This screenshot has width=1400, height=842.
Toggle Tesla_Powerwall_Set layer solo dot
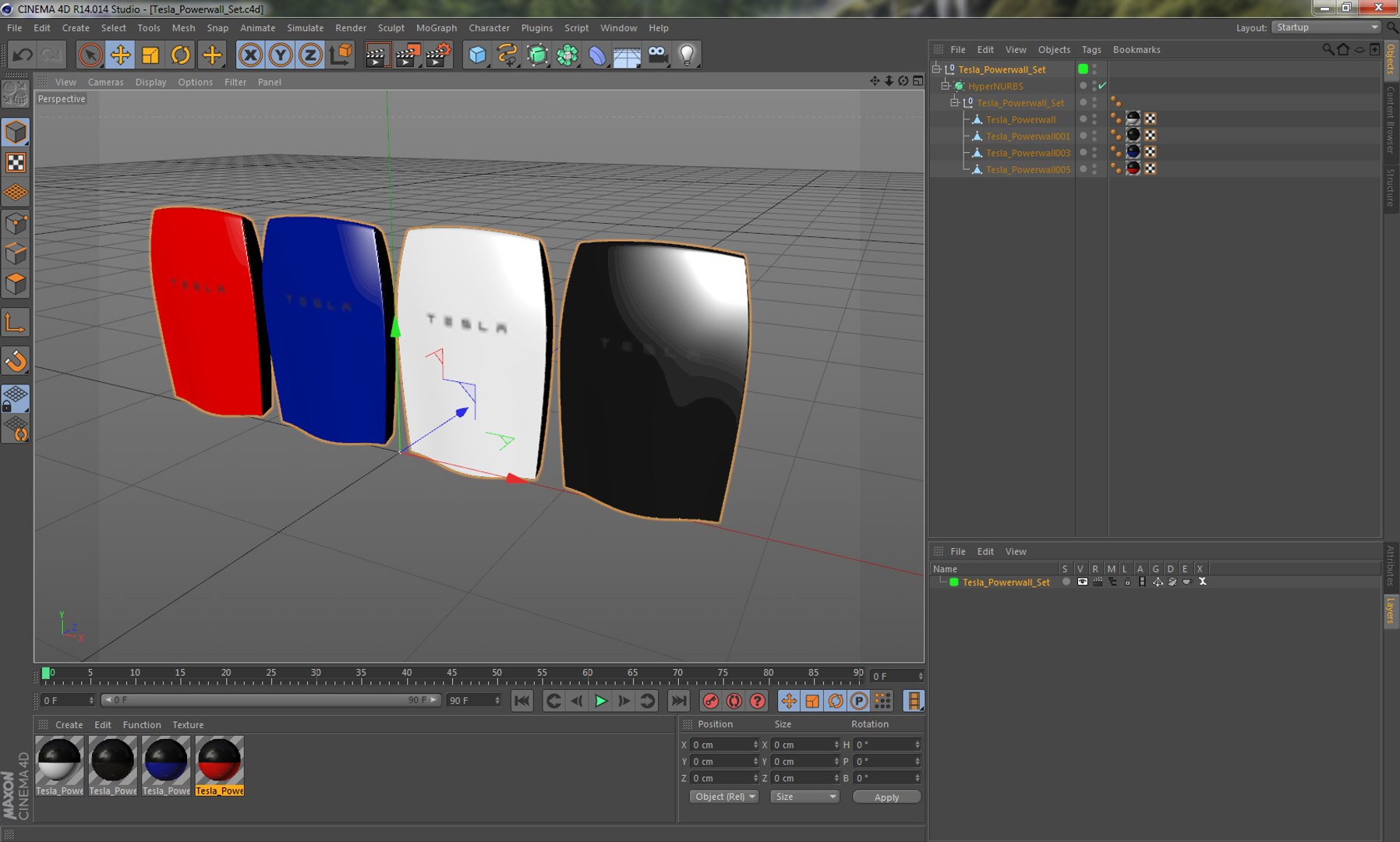pyautogui.click(x=1066, y=582)
